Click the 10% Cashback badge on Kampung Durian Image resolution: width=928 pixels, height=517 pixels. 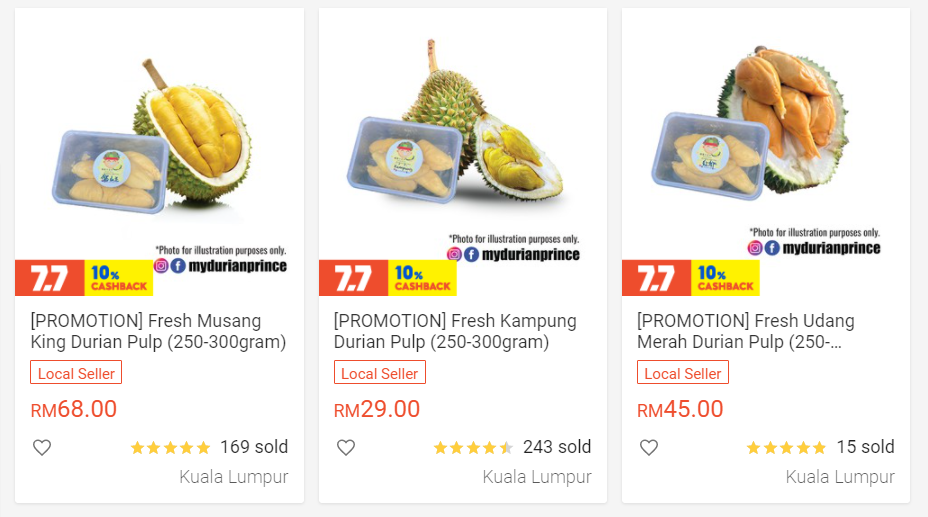point(422,278)
